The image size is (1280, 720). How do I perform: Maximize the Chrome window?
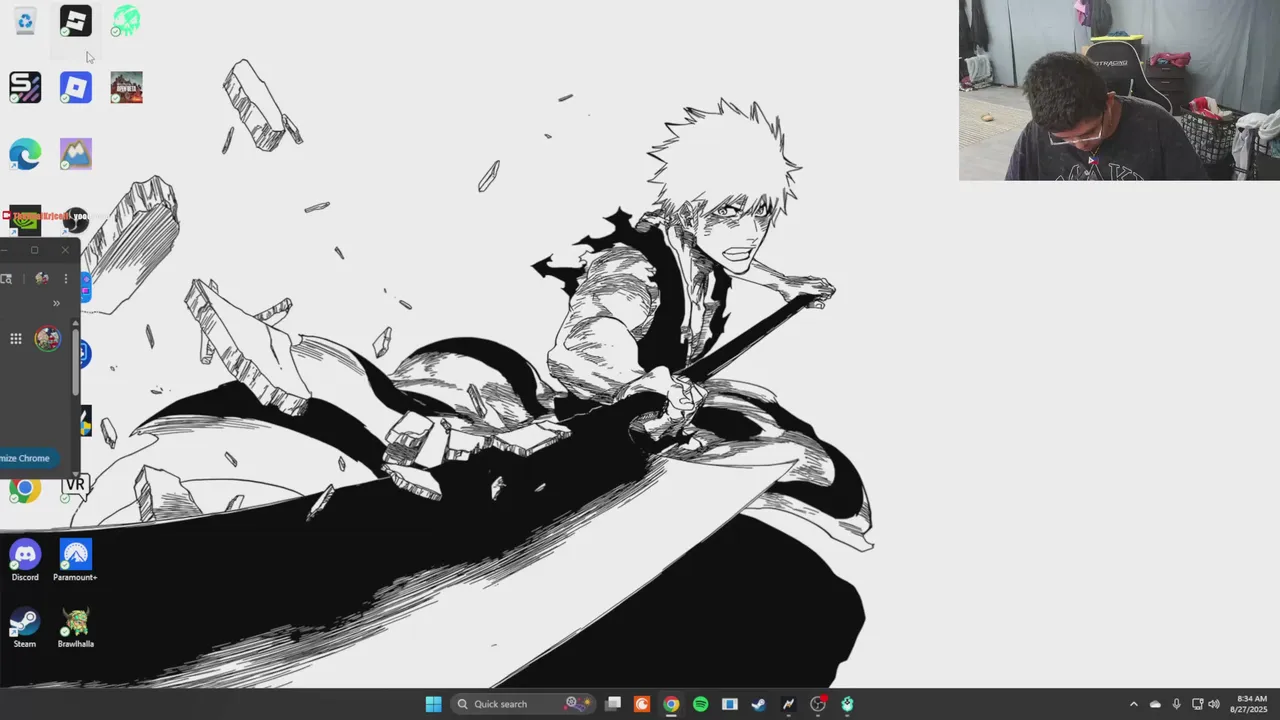click(x=34, y=250)
